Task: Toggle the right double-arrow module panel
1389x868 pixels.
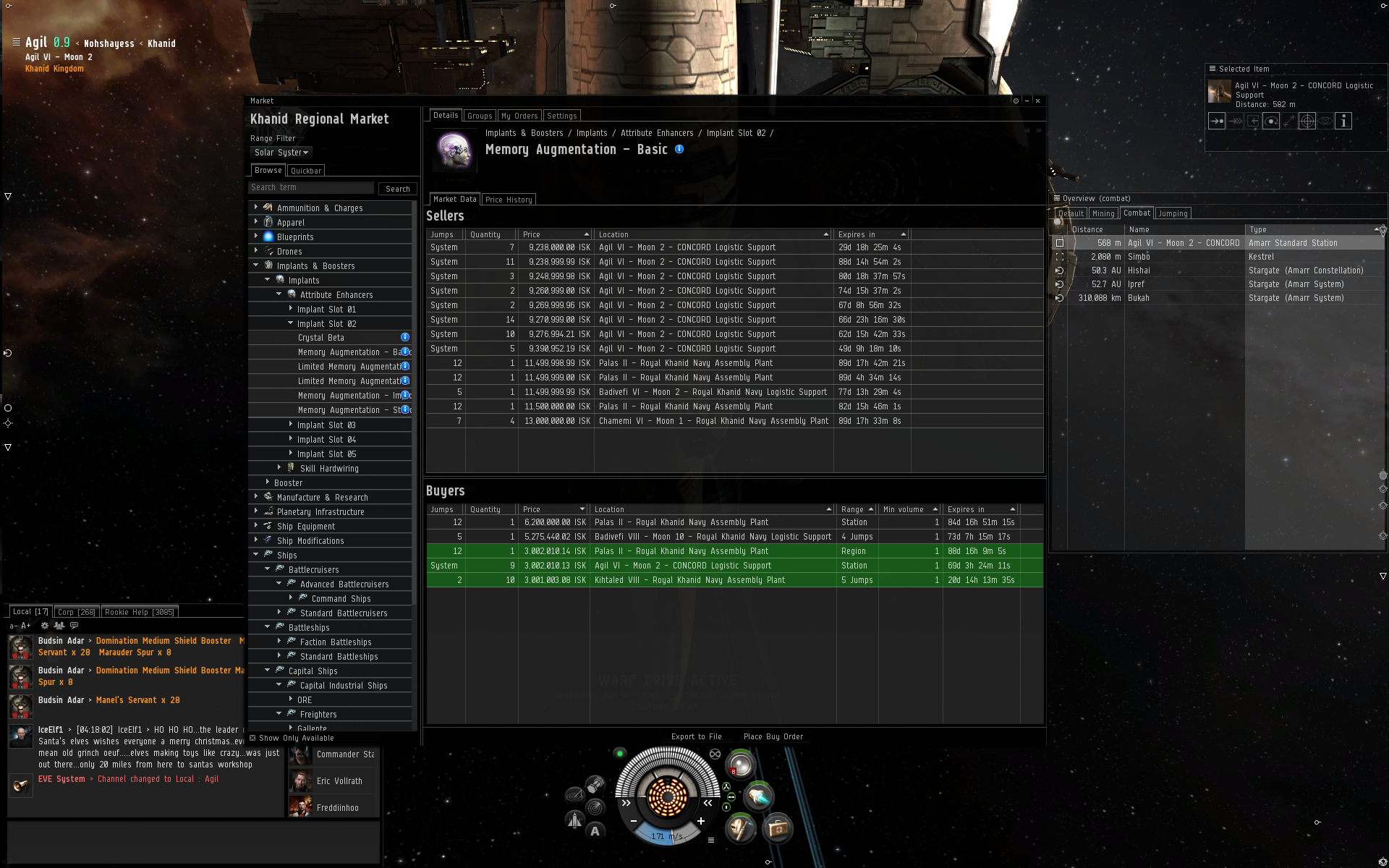Action: (x=708, y=803)
